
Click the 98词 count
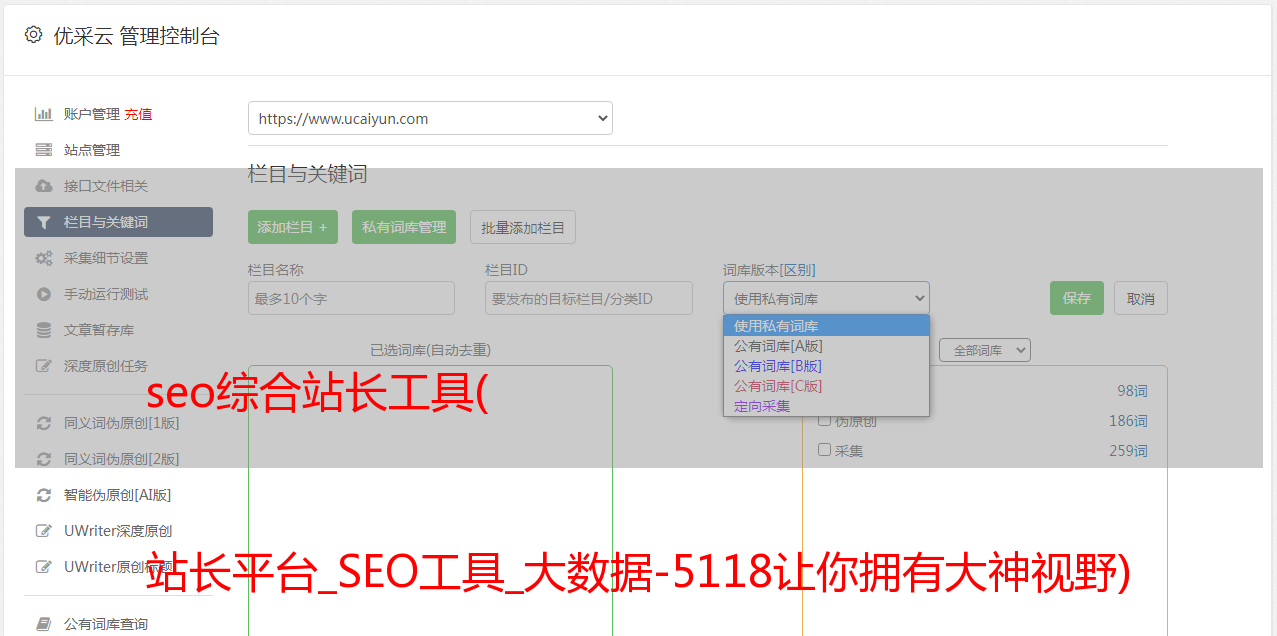tap(1132, 391)
